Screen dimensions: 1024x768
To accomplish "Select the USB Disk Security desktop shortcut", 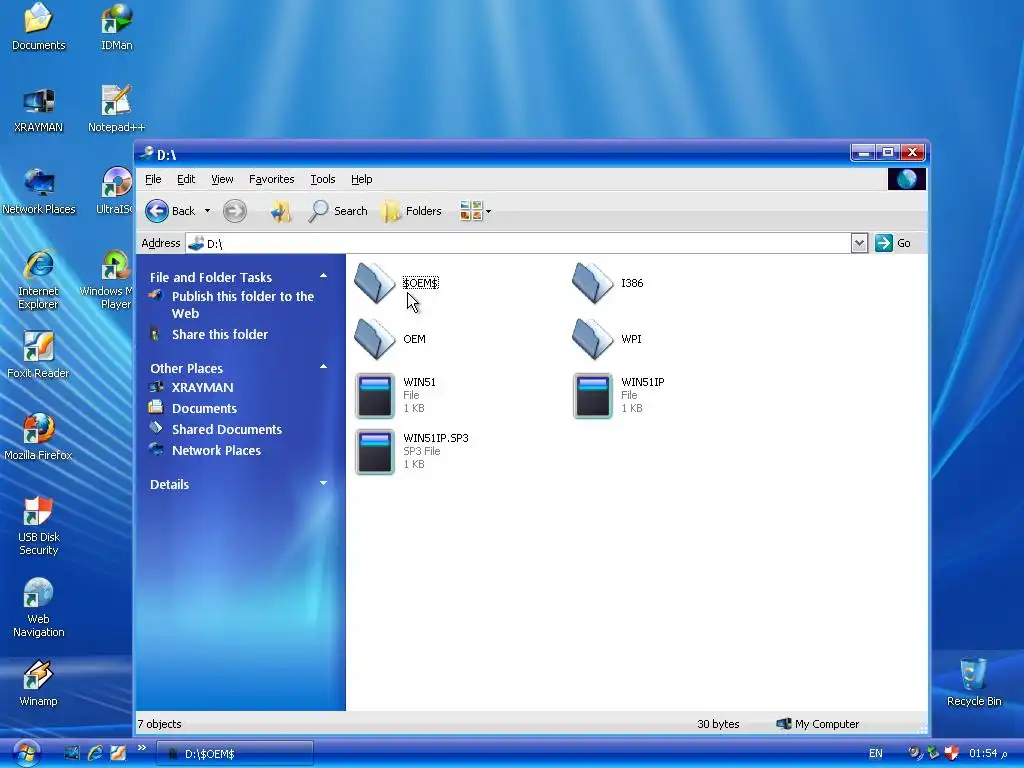I will click(x=39, y=526).
